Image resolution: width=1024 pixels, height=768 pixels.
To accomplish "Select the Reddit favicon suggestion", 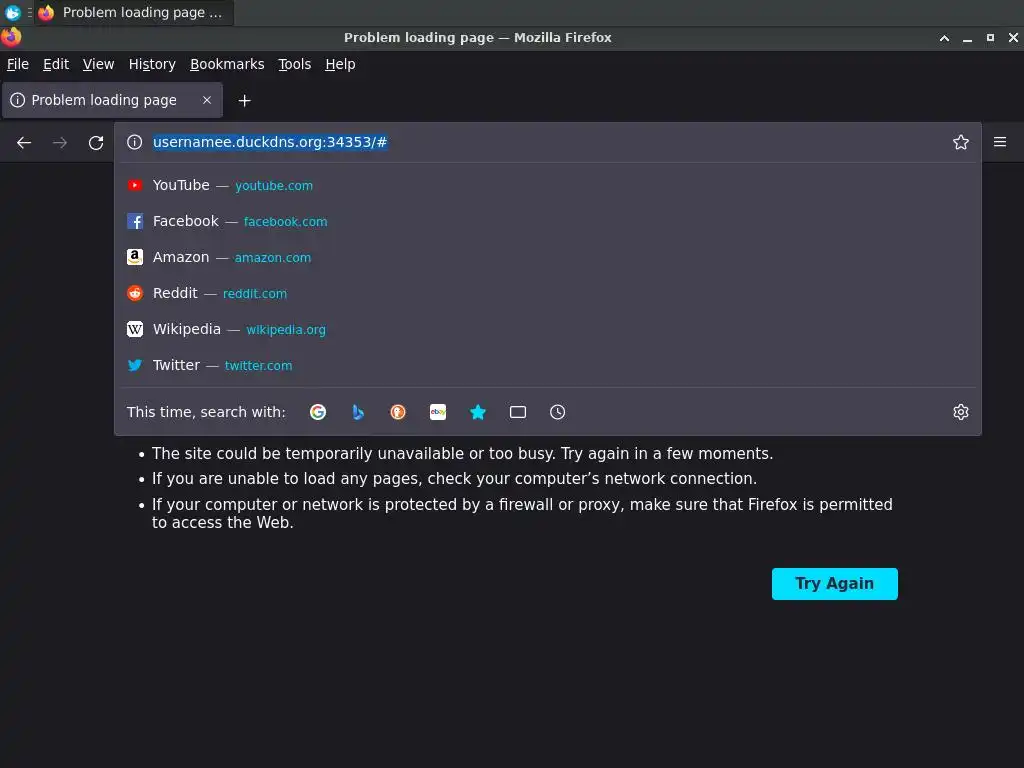I will 135,293.
